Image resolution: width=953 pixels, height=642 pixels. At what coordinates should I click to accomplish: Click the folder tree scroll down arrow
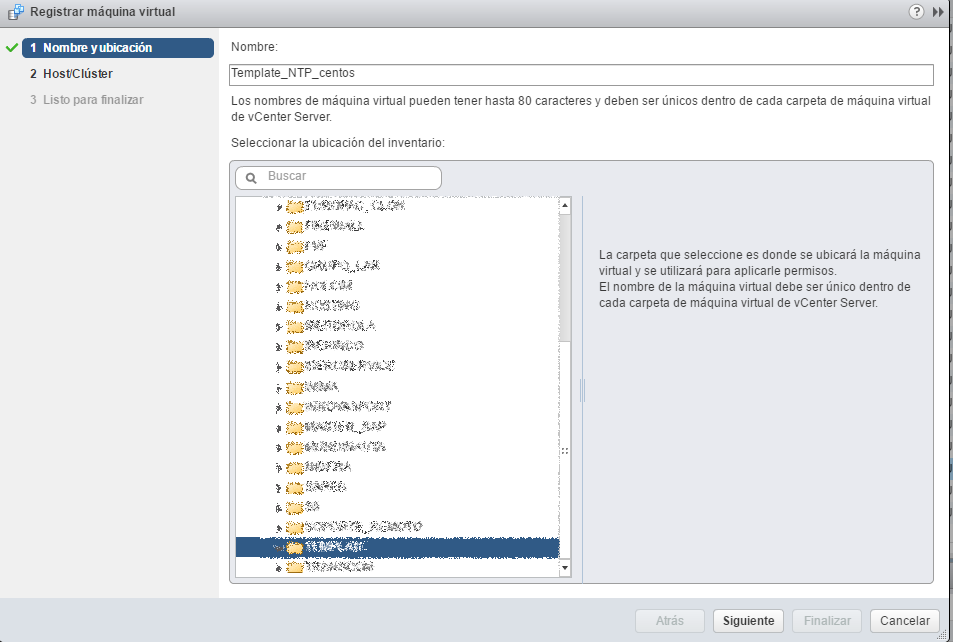tap(564, 568)
